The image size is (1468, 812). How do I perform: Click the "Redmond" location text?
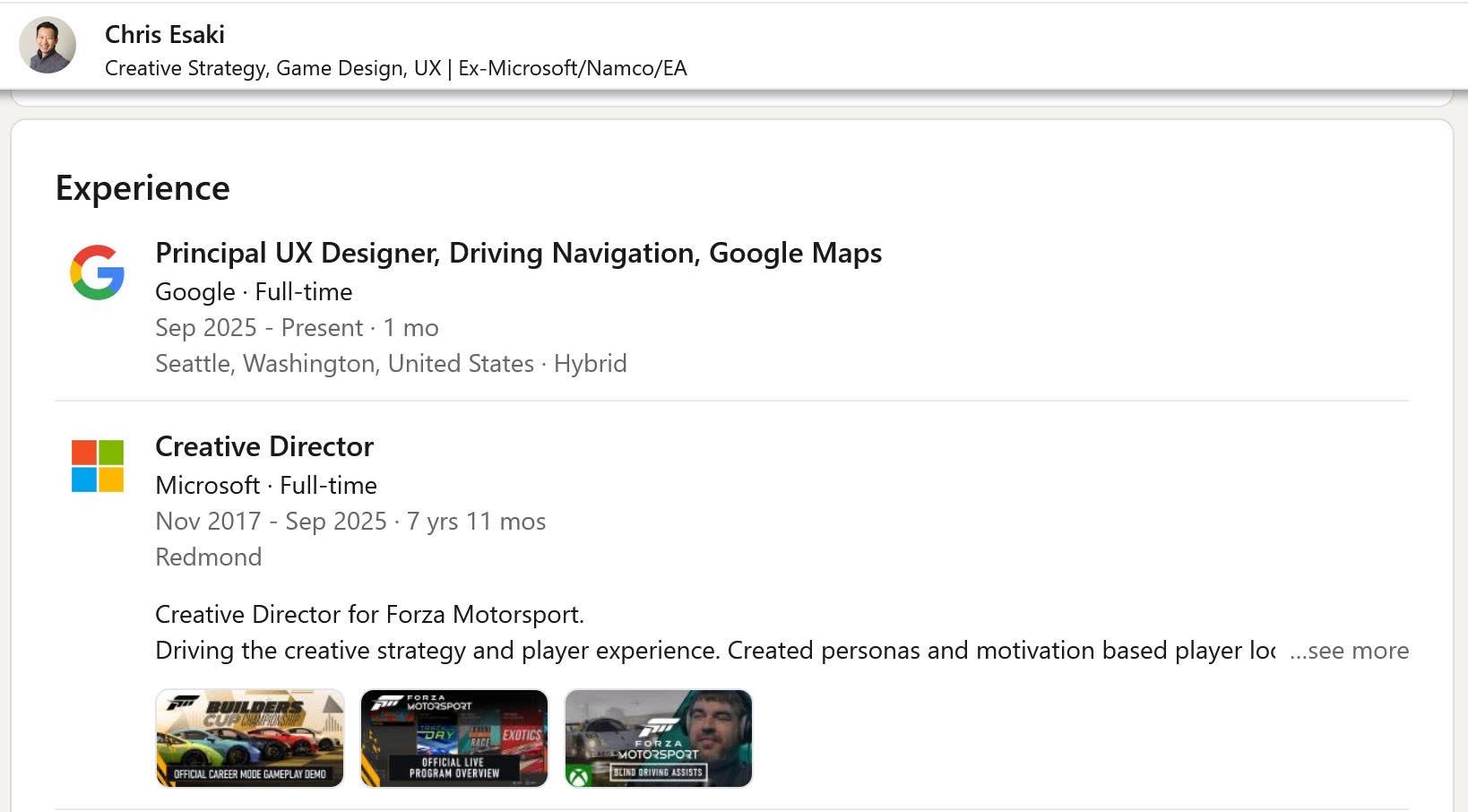209,557
